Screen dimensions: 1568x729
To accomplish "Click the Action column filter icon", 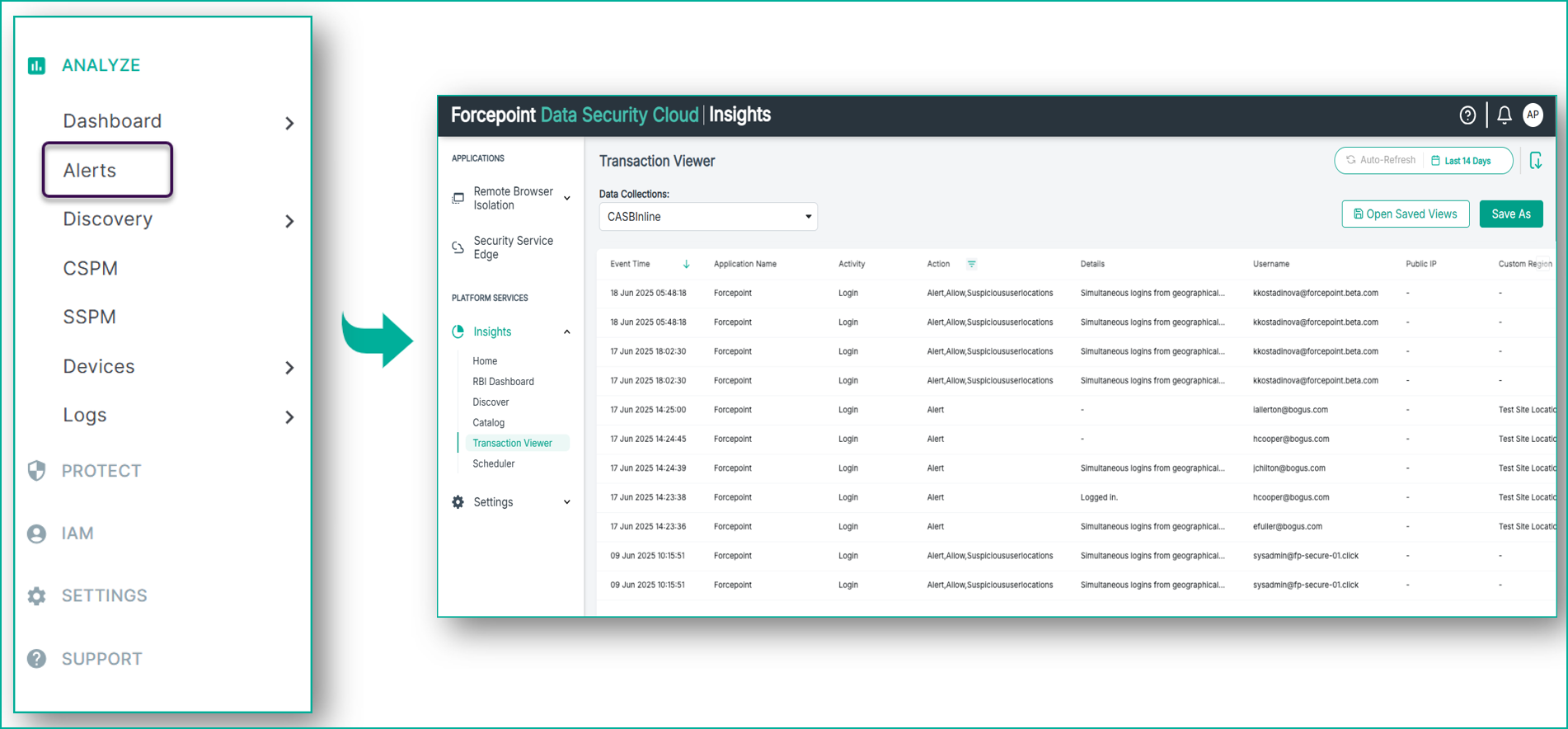I will 972,264.
